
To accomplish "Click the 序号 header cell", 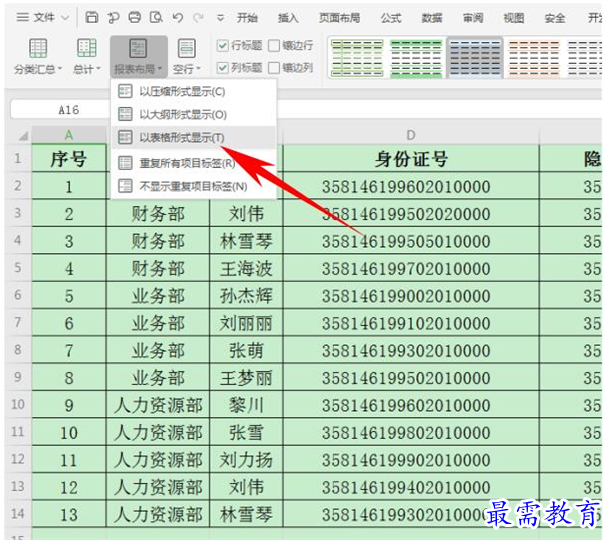I will (69, 159).
